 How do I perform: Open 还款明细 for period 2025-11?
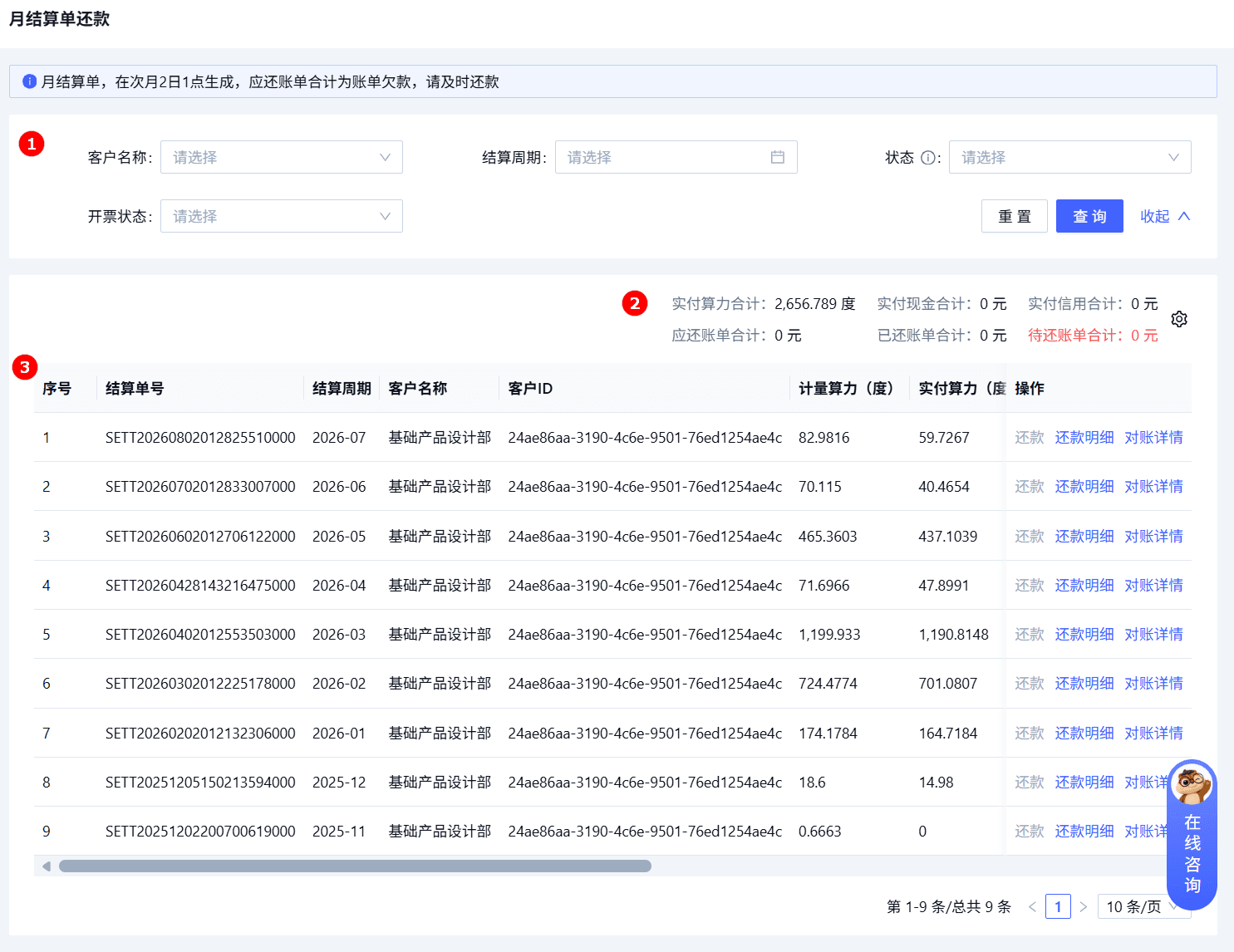pos(1084,832)
